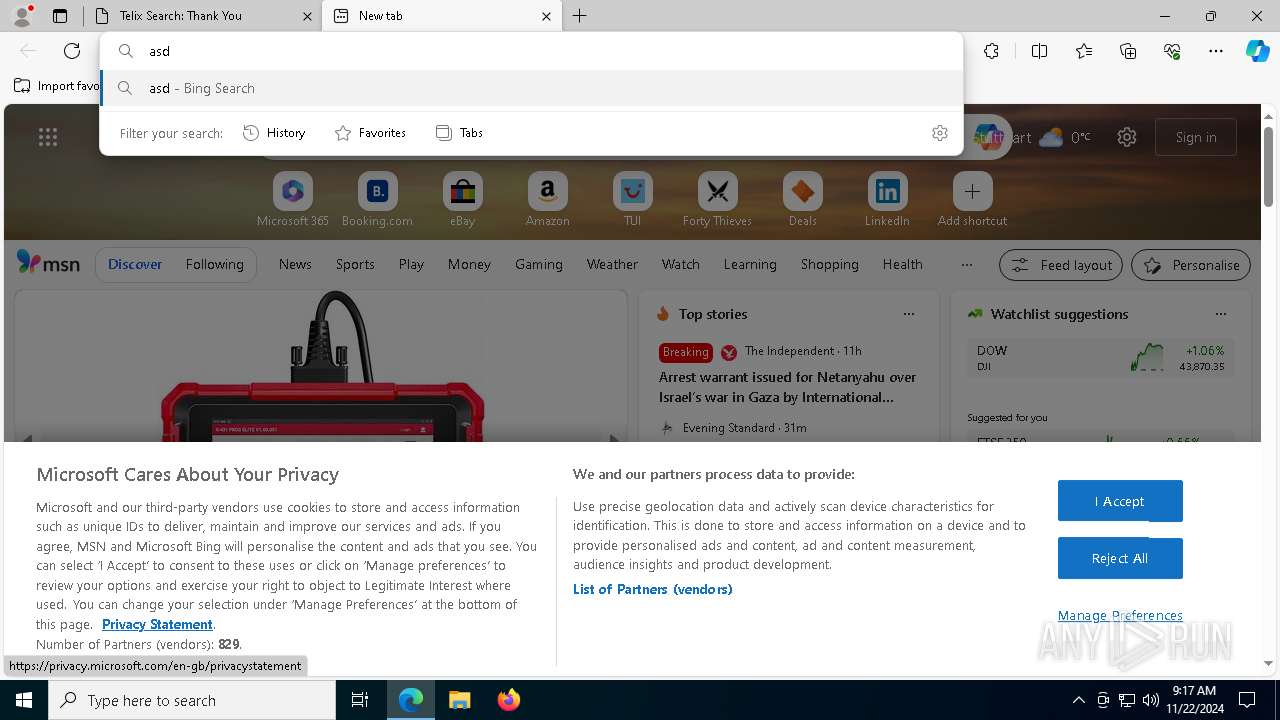The height and width of the screenshot is (720, 1280).
Task: Open File Explorer from taskbar
Action: click(x=460, y=700)
